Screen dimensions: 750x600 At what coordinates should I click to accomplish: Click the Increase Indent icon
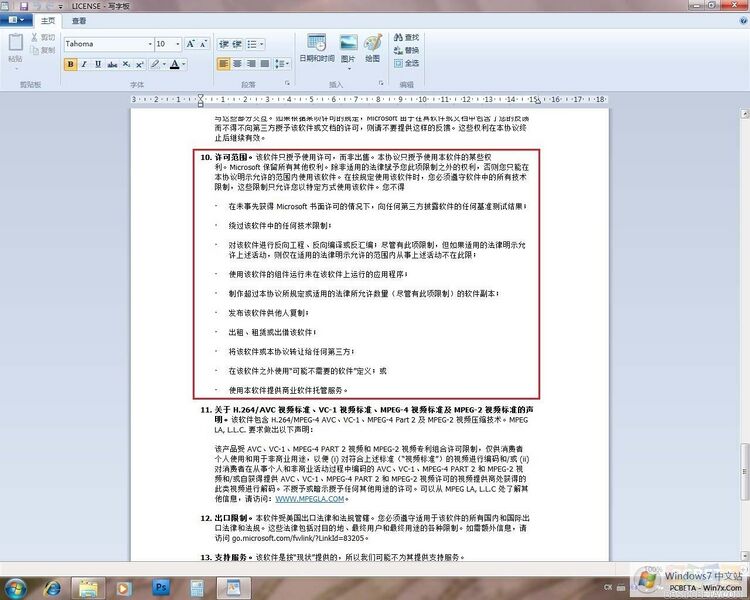pyautogui.click(x=237, y=44)
